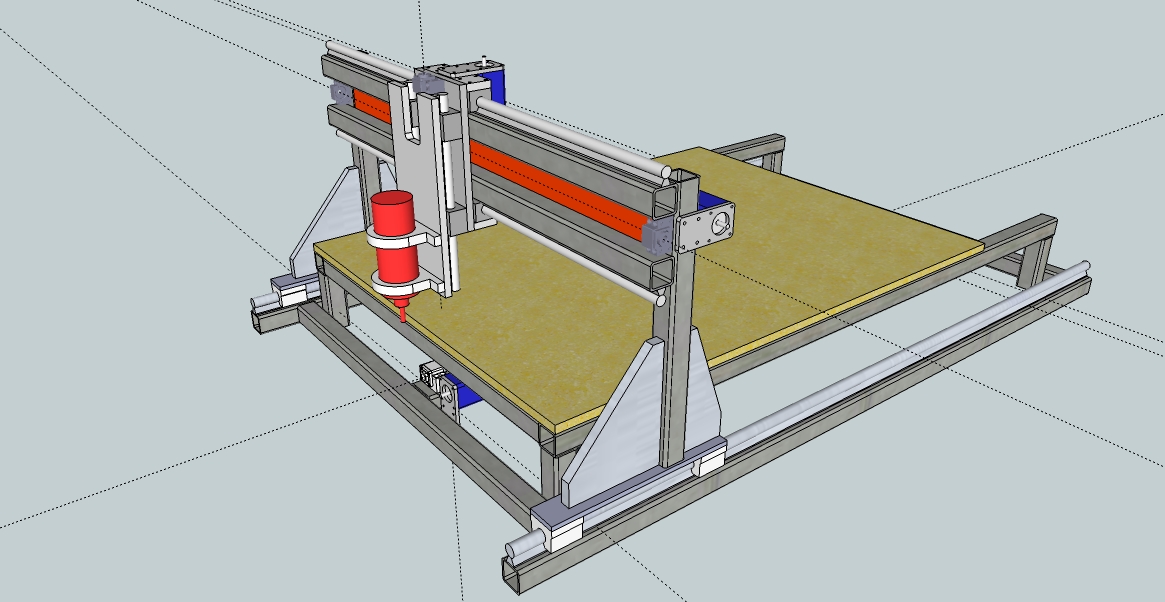
Task: Click the red router bit tip
Action: tap(402, 311)
